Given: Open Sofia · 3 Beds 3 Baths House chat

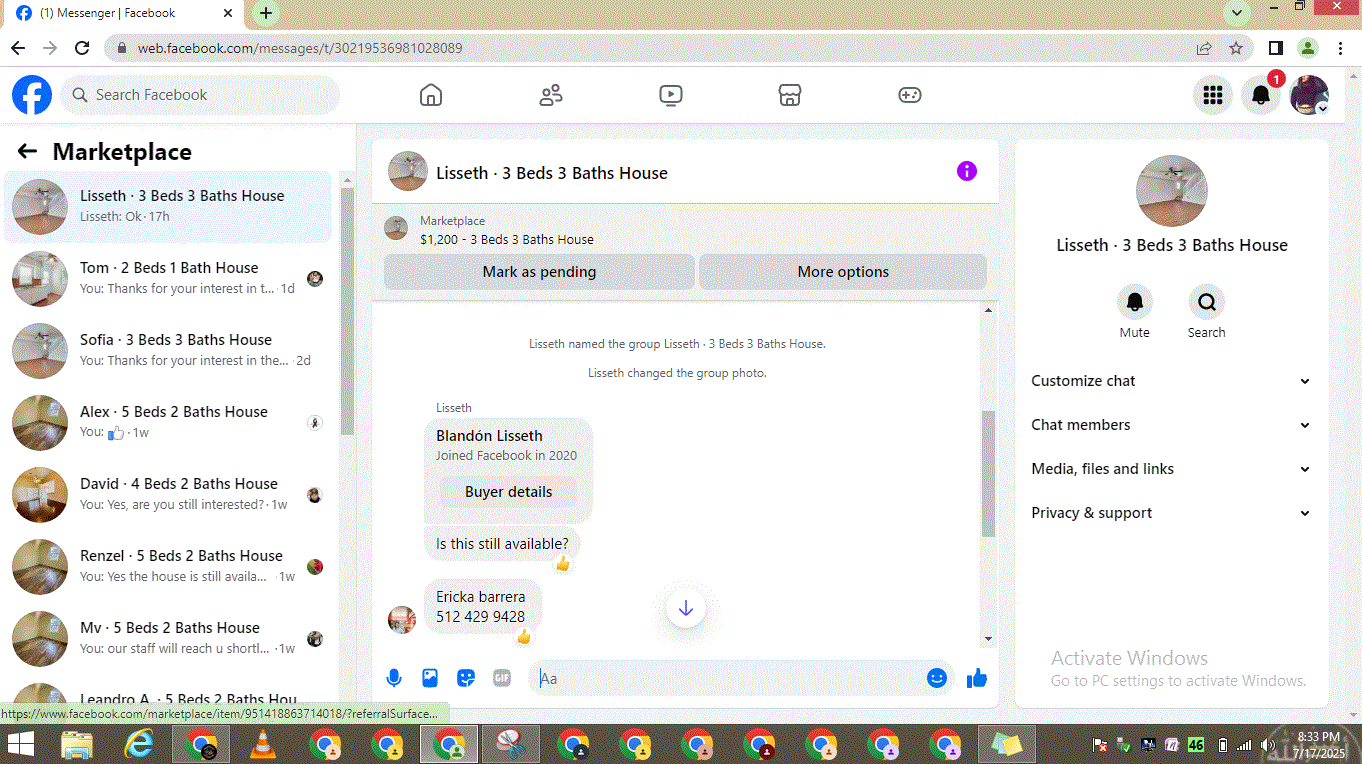Looking at the screenshot, I should (x=168, y=350).
